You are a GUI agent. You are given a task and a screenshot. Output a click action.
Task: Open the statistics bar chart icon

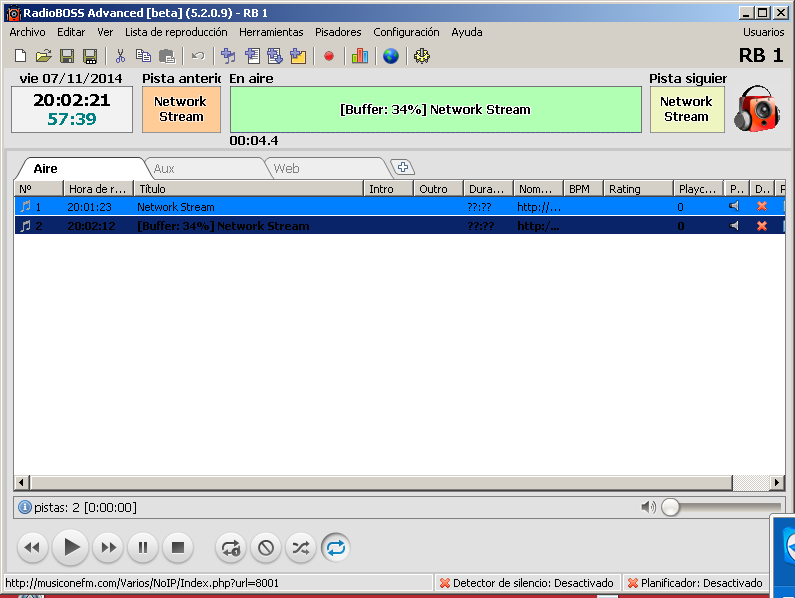point(359,56)
